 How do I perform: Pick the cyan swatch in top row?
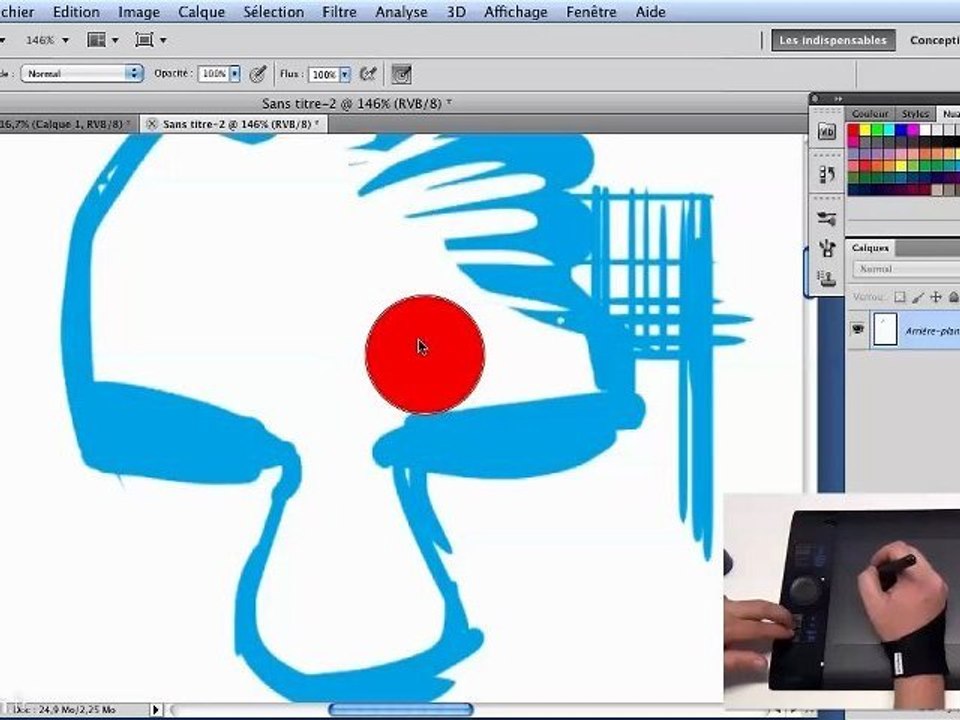889,130
